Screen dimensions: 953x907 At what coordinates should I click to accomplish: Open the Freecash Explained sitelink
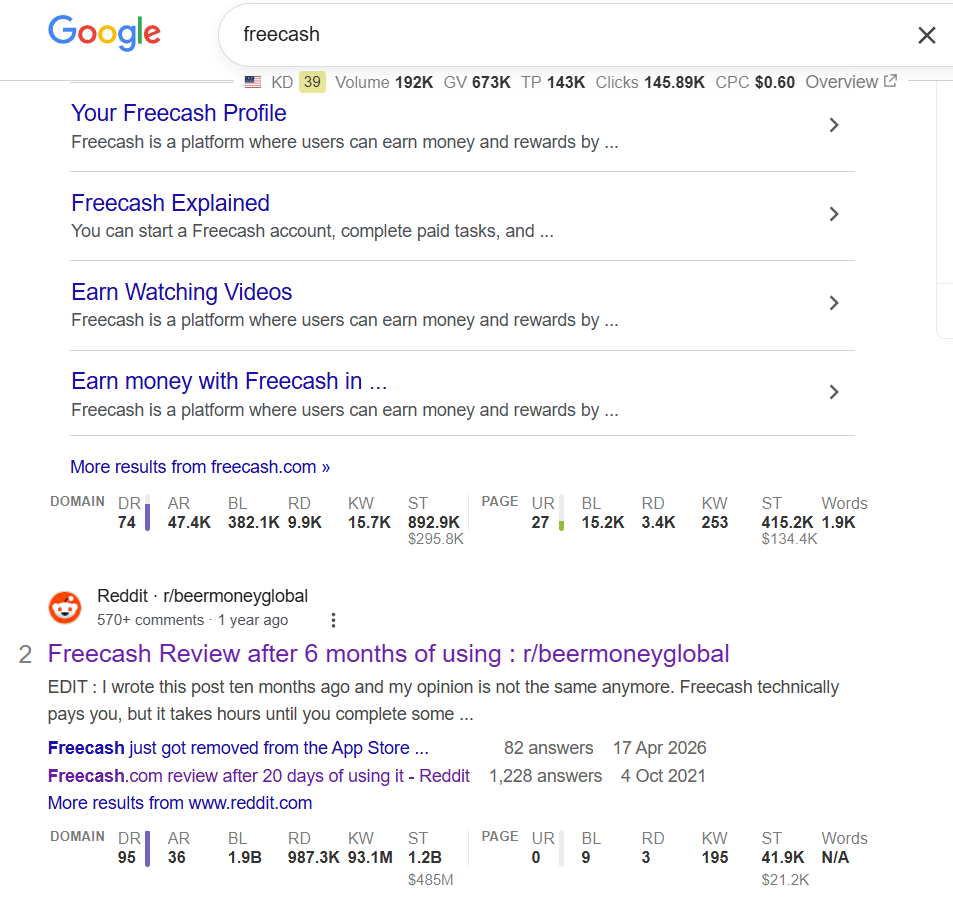(170, 203)
